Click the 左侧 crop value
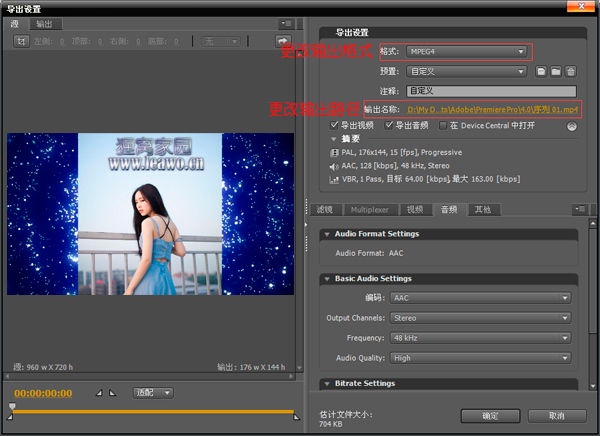 click(62, 41)
